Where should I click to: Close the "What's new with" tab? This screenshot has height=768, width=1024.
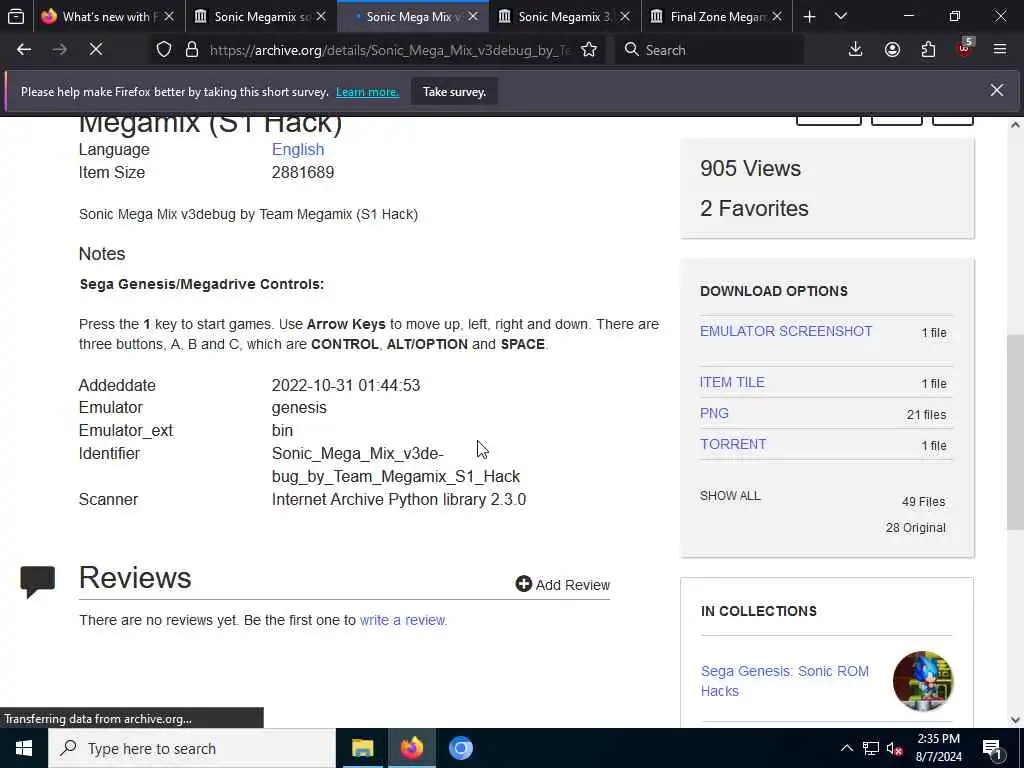(169, 16)
